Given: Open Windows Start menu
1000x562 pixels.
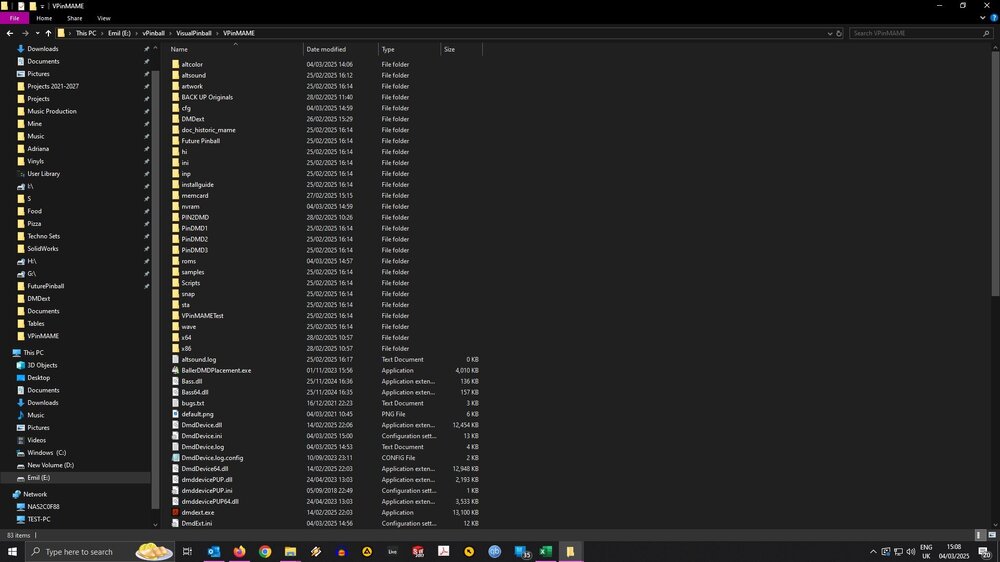Looking at the screenshot, I should pos(12,551).
